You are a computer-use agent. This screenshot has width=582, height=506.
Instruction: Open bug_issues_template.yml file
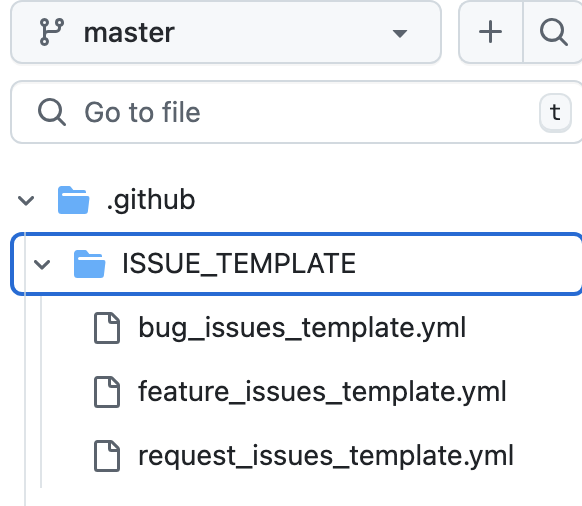point(302,328)
